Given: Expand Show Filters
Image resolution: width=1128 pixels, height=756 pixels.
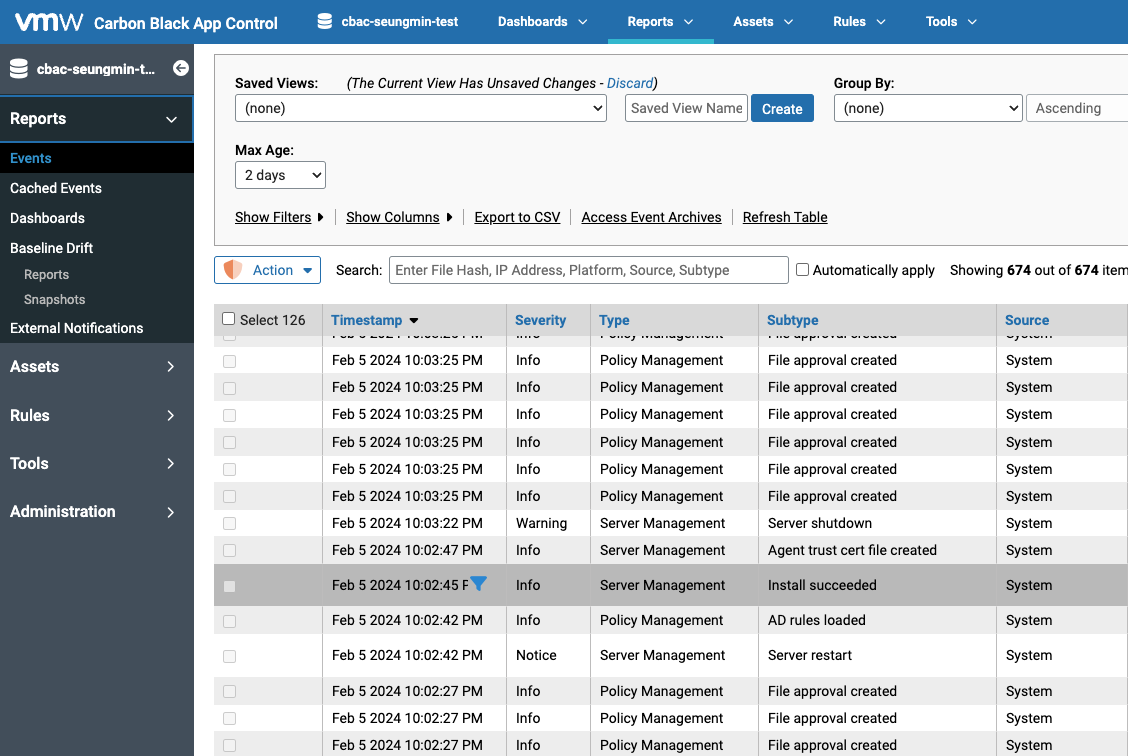Looking at the screenshot, I should point(279,217).
